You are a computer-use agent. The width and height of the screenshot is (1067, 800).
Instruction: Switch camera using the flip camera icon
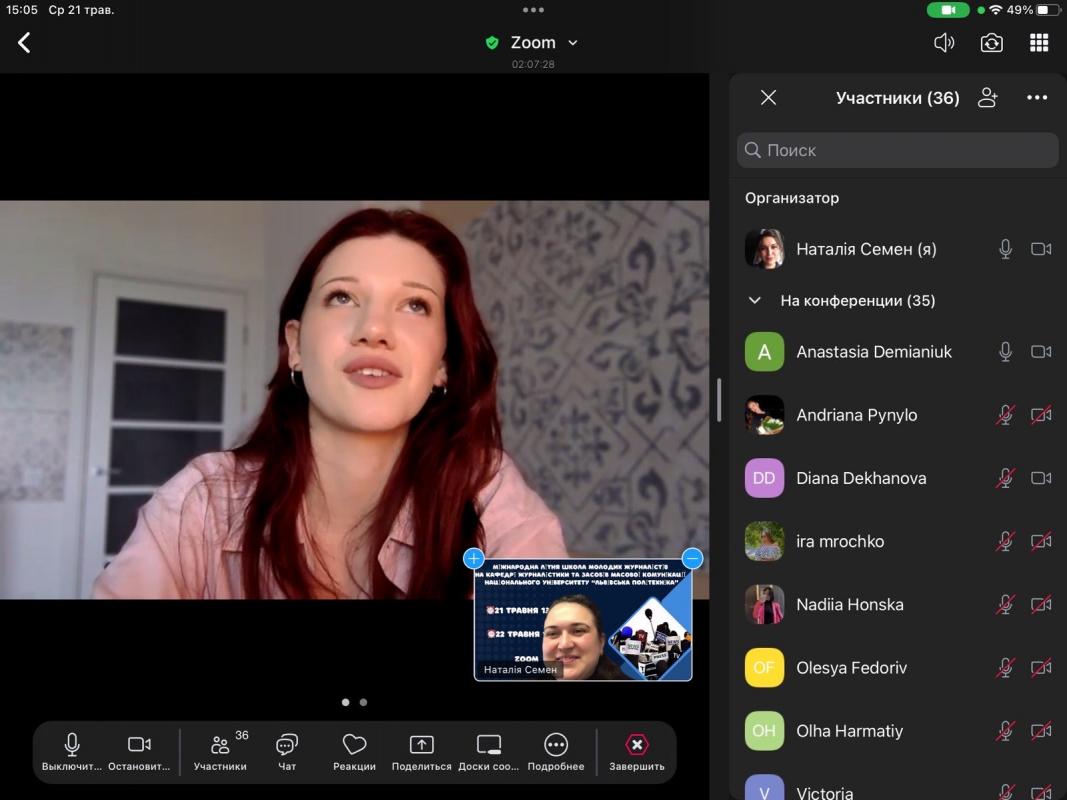click(991, 42)
